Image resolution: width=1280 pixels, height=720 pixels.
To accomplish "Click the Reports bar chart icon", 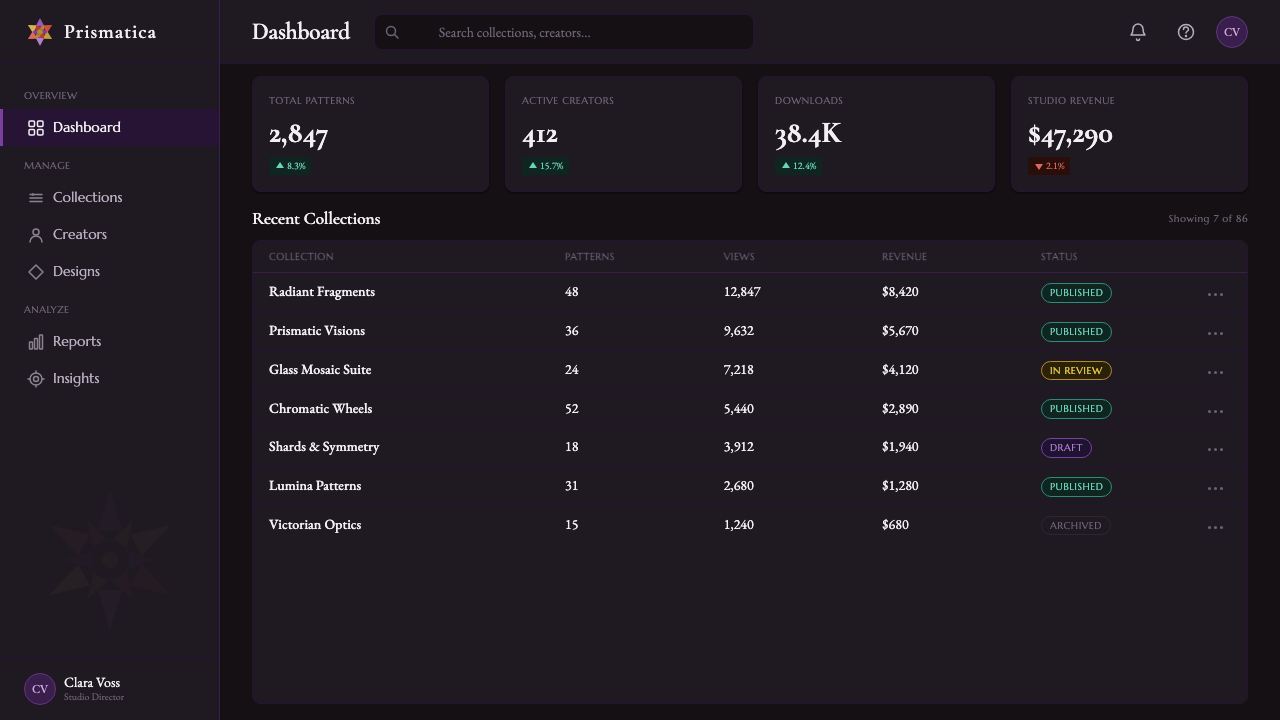I will pos(36,342).
